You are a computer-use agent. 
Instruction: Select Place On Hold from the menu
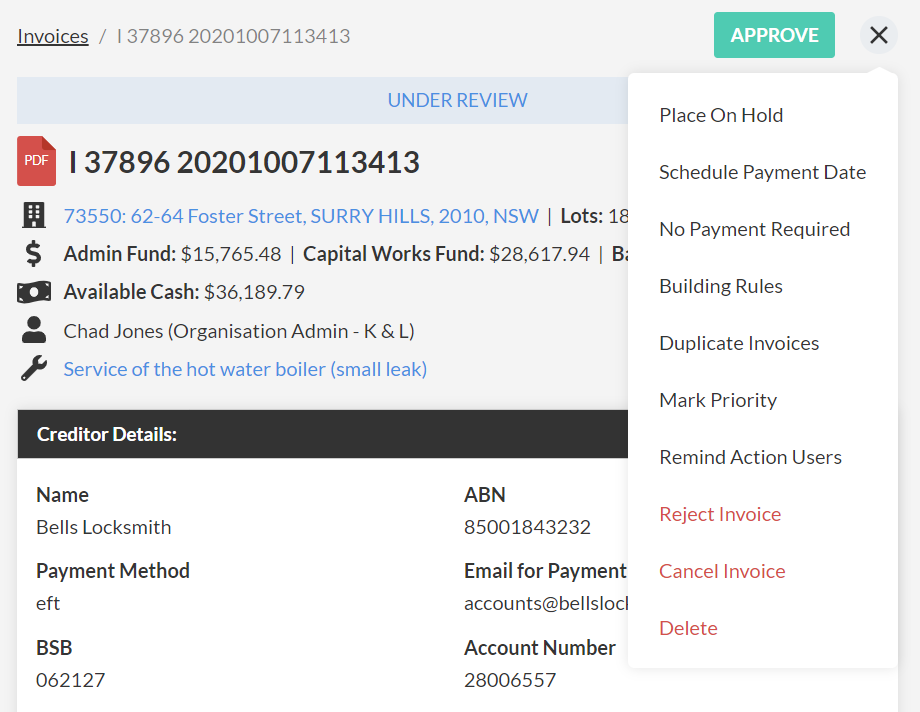(721, 115)
